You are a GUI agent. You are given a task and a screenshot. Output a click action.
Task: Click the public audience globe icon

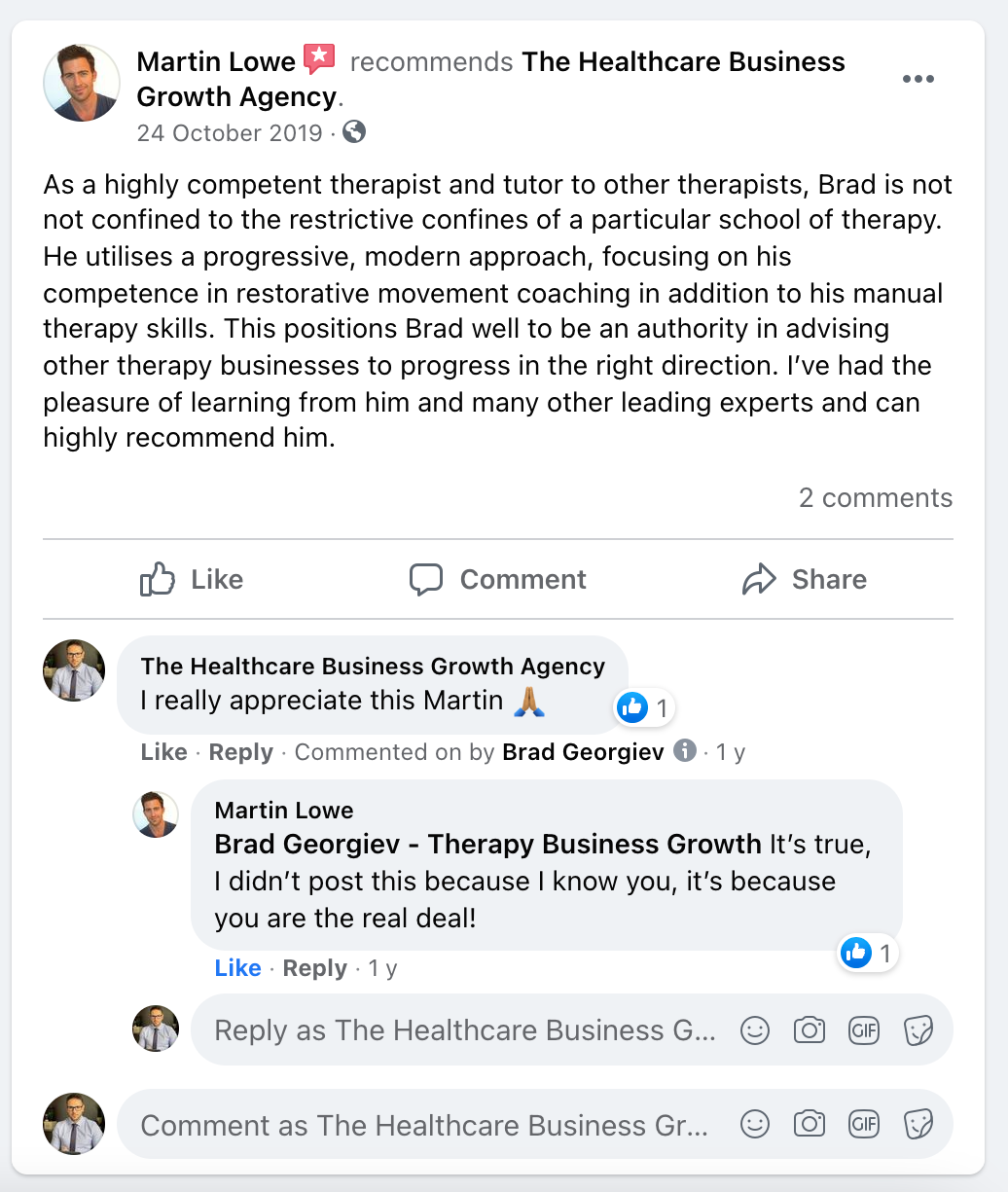point(354,131)
